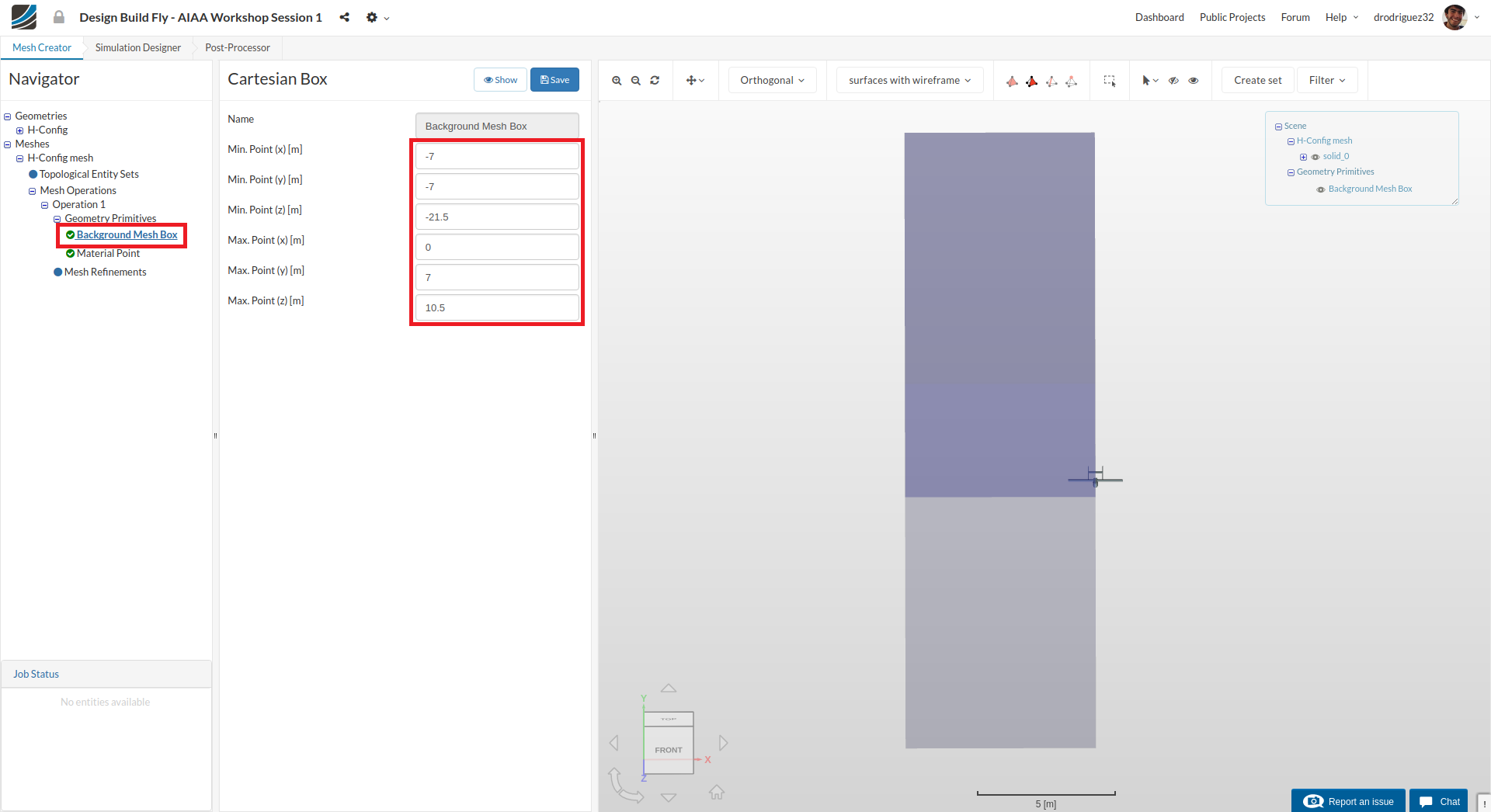Click Report an issue button
The image size is (1491, 812).
click(x=1349, y=801)
